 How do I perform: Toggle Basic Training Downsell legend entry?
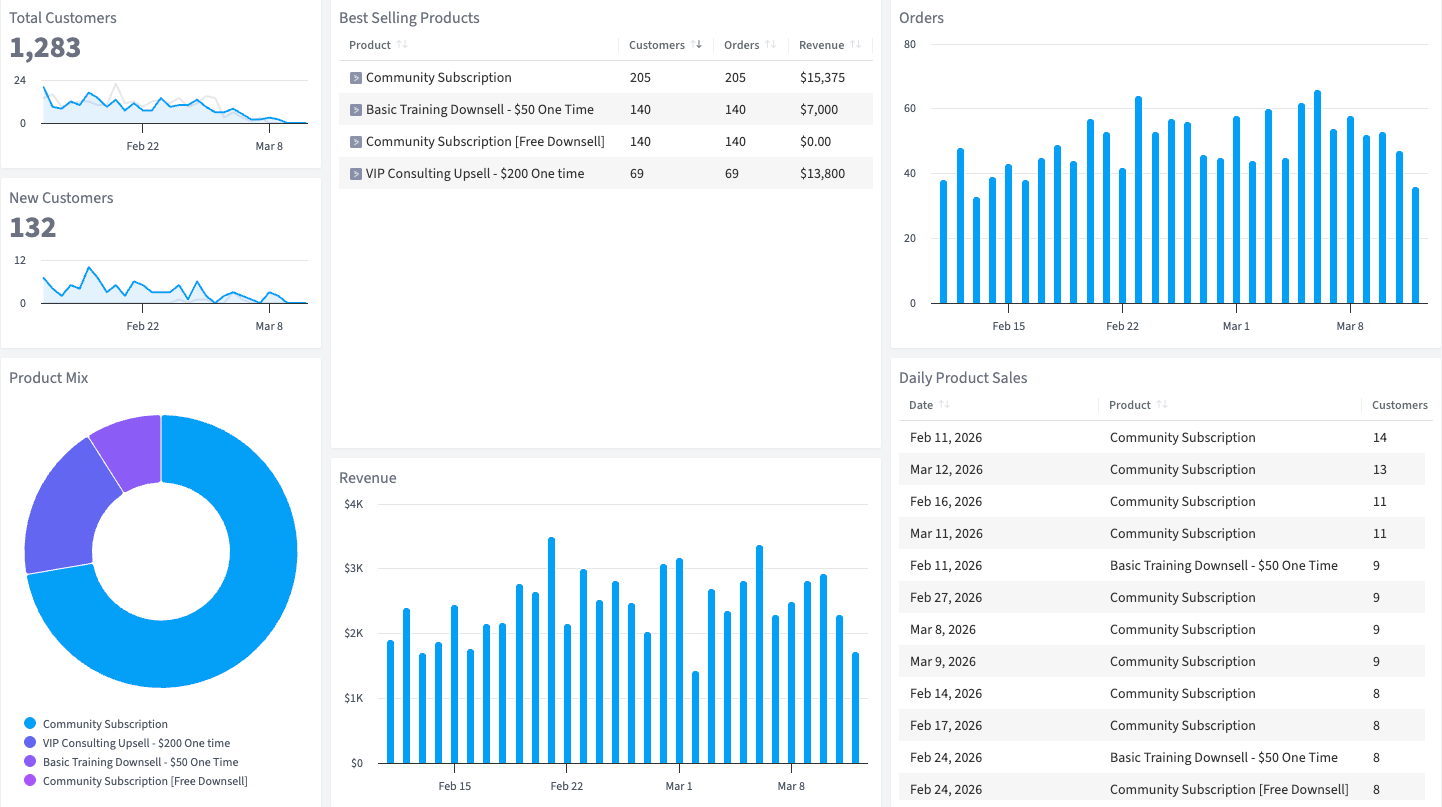tap(140, 762)
